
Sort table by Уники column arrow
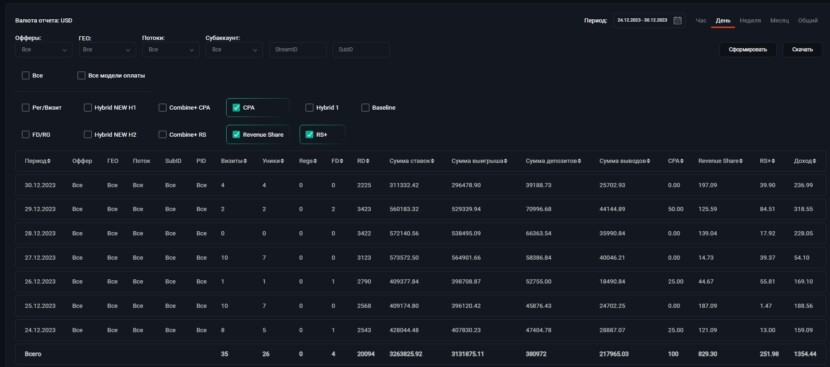(282, 160)
